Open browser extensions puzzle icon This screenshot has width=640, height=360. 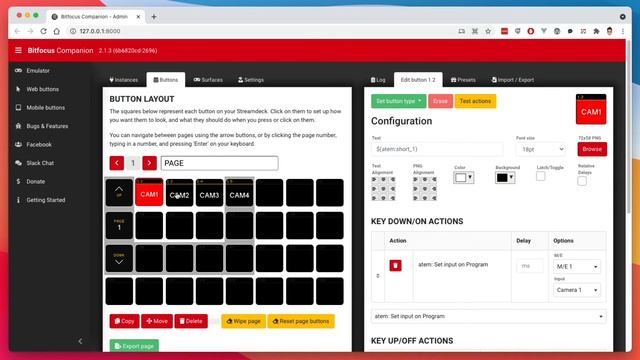click(x=596, y=31)
